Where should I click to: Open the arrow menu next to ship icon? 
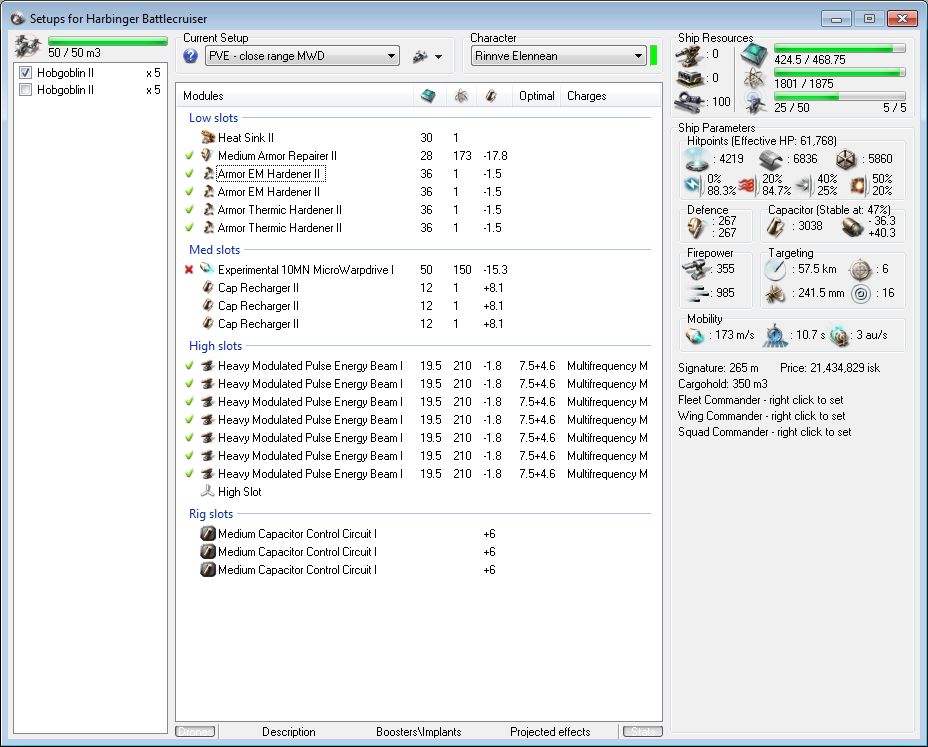439,57
